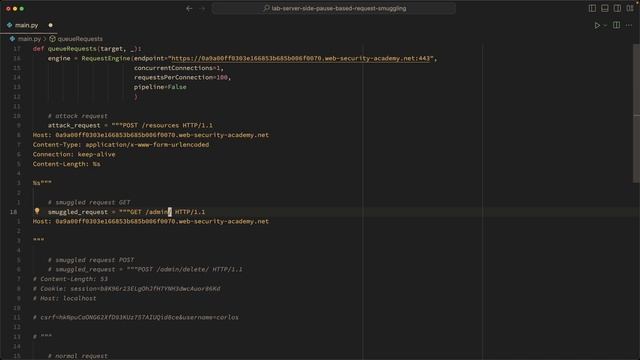Open the run options dropdown arrow
The image size is (640, 360).
tap(605, 25)
